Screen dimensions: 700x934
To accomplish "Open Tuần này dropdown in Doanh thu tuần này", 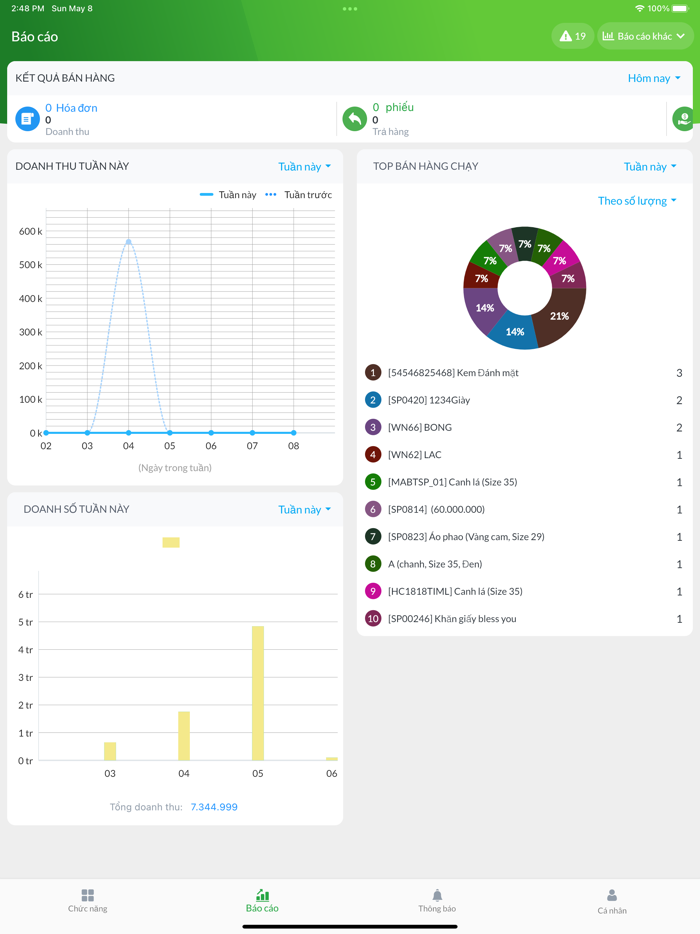I will [x=304, y=167].
